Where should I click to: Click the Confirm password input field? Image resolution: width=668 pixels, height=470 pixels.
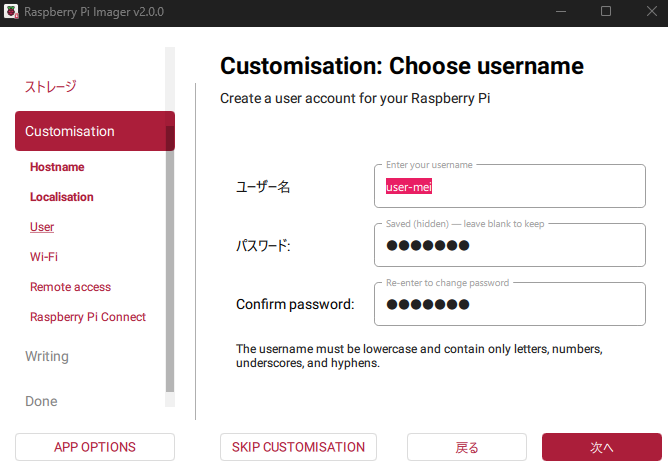[x=509, y=305]
